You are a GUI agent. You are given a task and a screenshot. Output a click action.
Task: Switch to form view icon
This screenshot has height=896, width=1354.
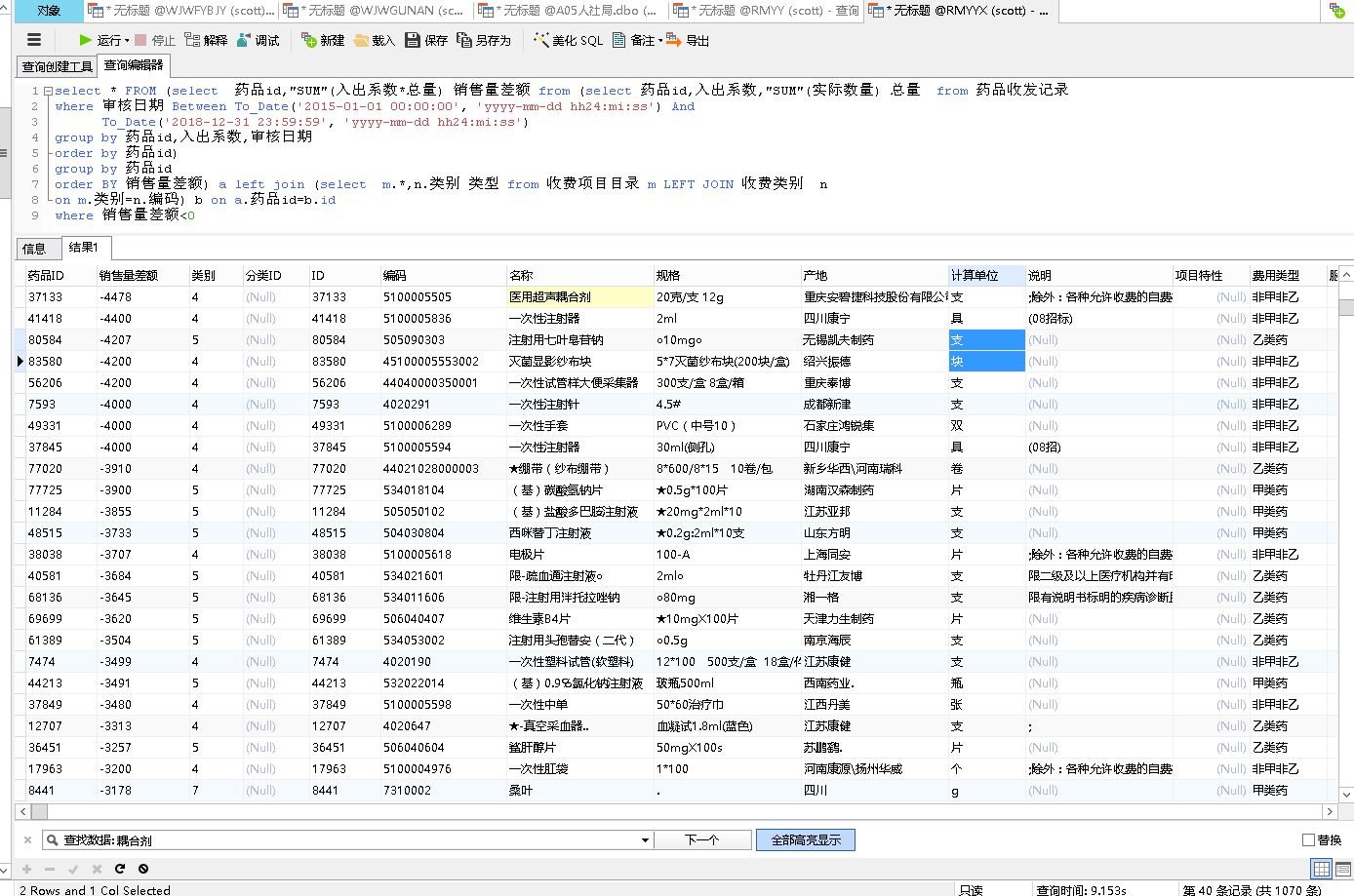1343,869
